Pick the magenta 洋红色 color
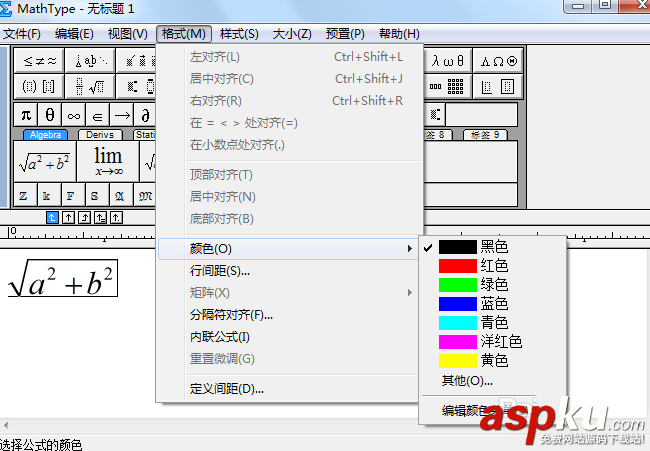 (493, 342)
